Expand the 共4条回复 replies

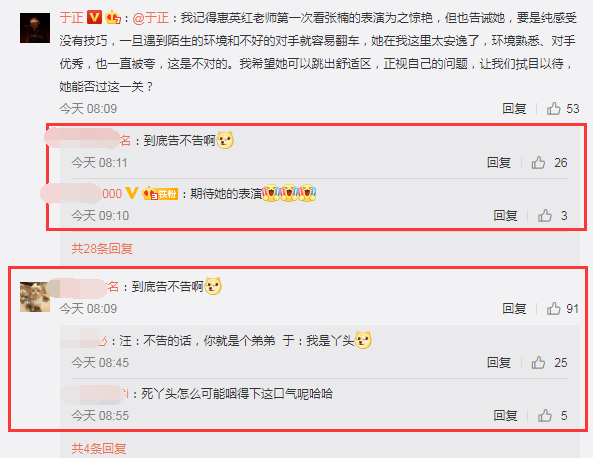(x=99, y=449)
